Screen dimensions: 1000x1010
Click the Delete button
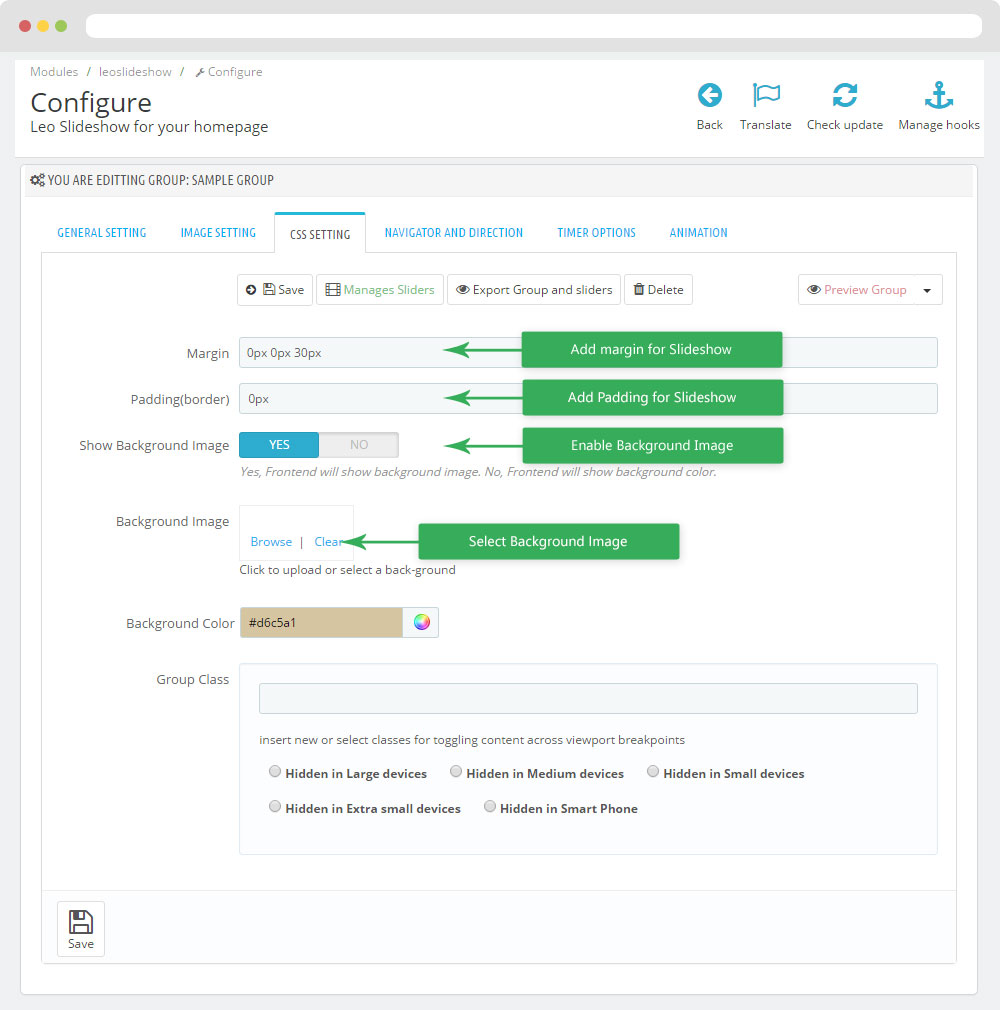pyautogui.click(x=659, y=290)
